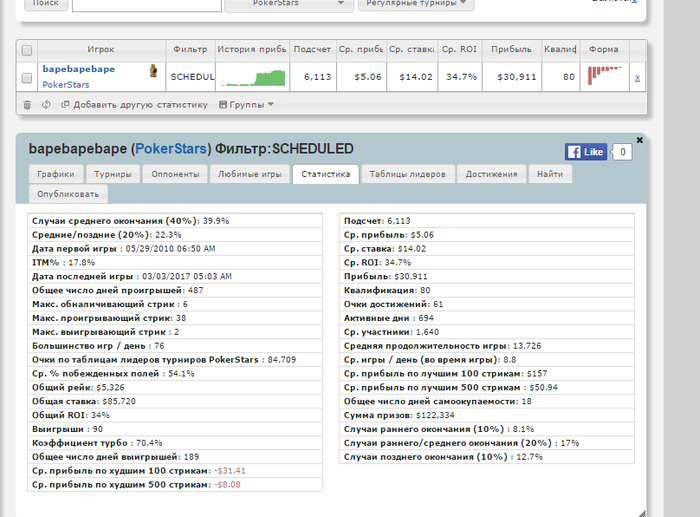Screen dimensions: 700x517
Task: Click the refresh icon below the table
Action: pyautogui.click(x=46, y=104)
